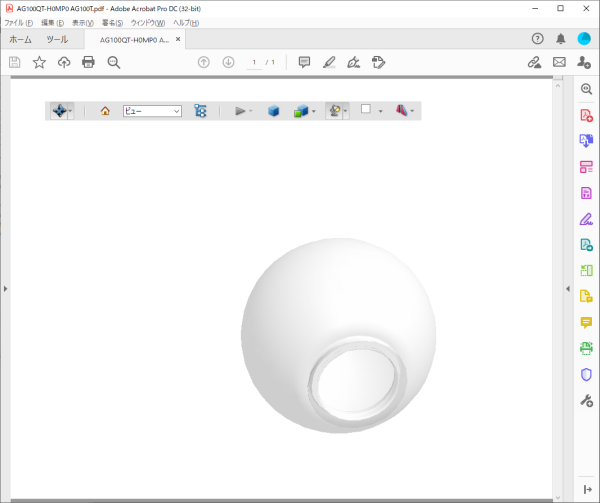Return to default view with home icon
600x503 pixels.
pyautogui.click(x=105, y=111)
